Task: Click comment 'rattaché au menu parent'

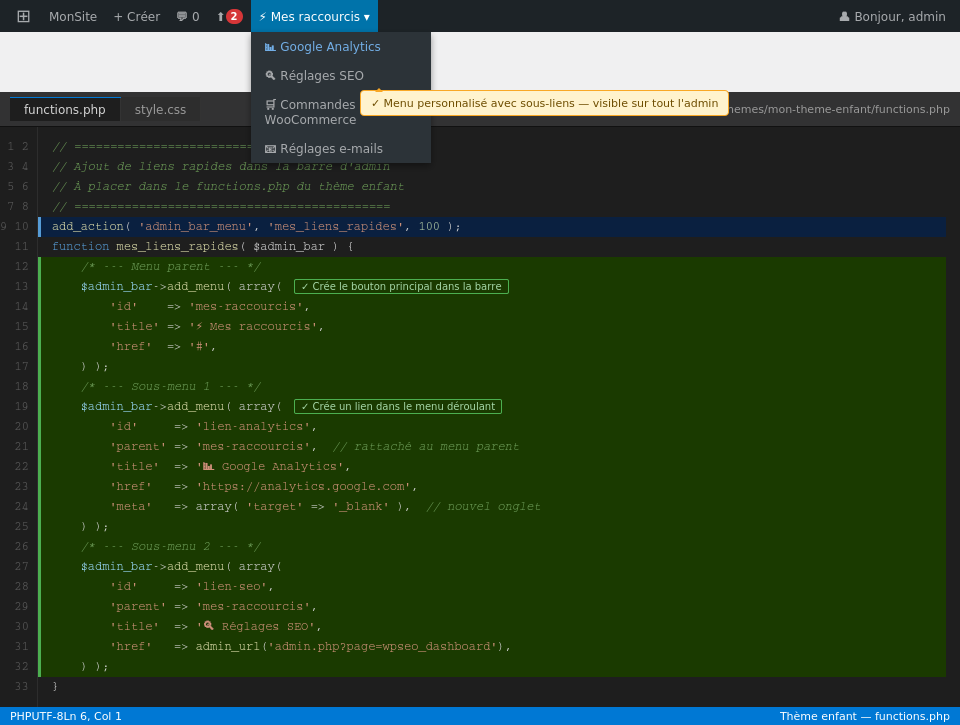Action: (x=426, y=446)
